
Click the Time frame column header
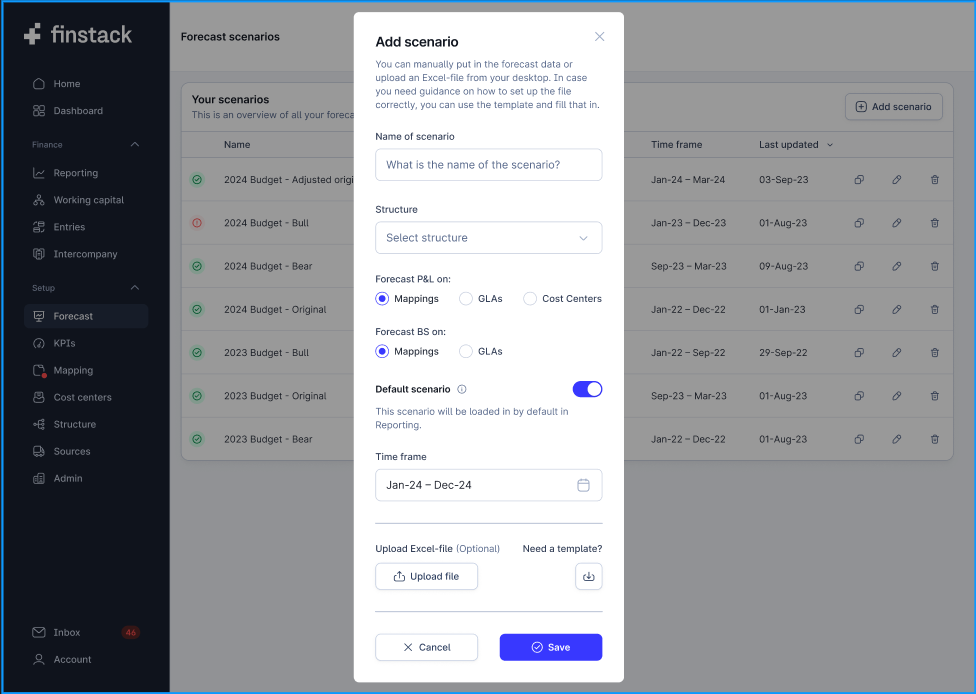pyautogui.click(x=677, y=144)
